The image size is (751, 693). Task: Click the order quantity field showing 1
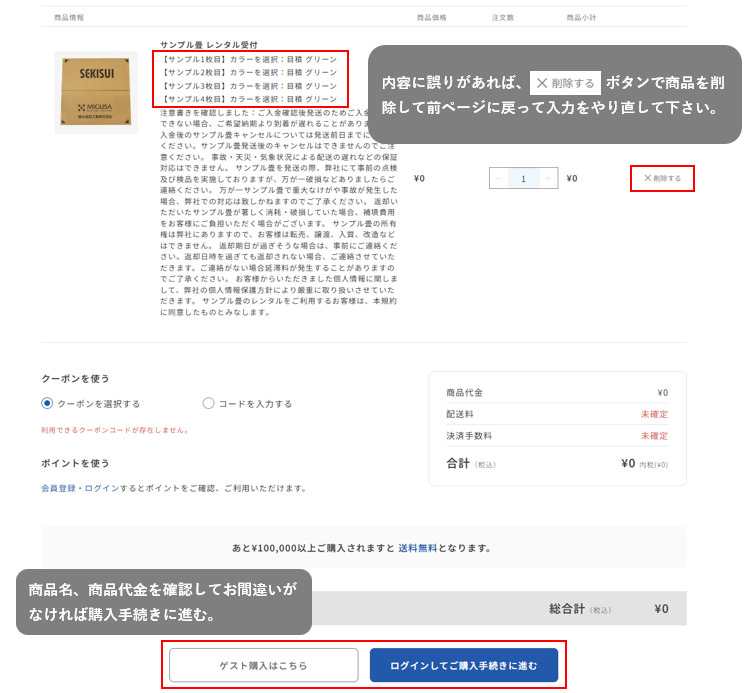point(523,179)
